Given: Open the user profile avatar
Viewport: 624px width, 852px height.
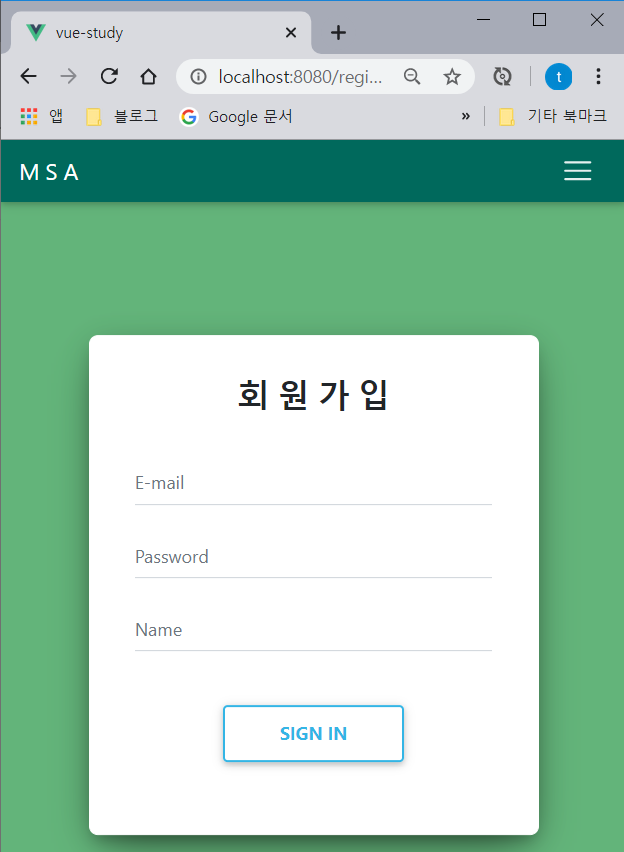Looking at the screenshot, I should click(x=558, y=77).
